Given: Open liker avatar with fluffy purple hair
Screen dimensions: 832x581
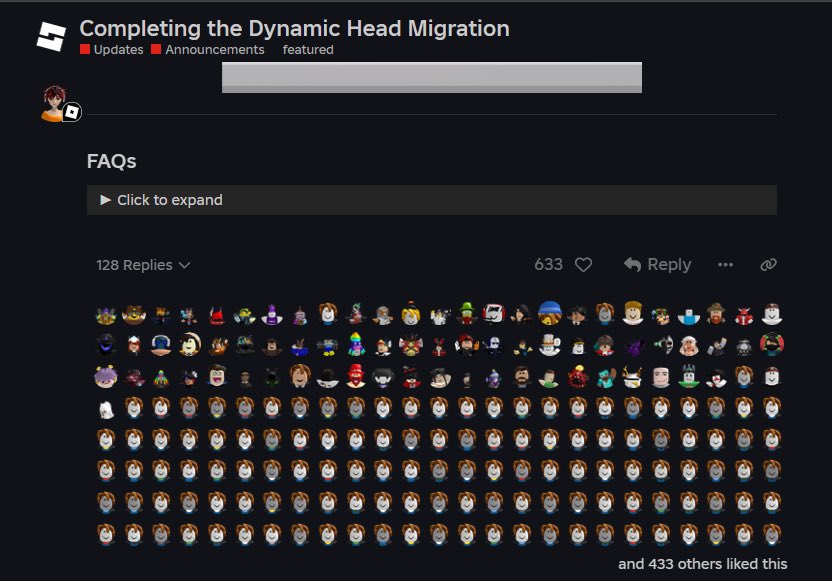Looking at the screenshot, I should click(x=106, y=377).
